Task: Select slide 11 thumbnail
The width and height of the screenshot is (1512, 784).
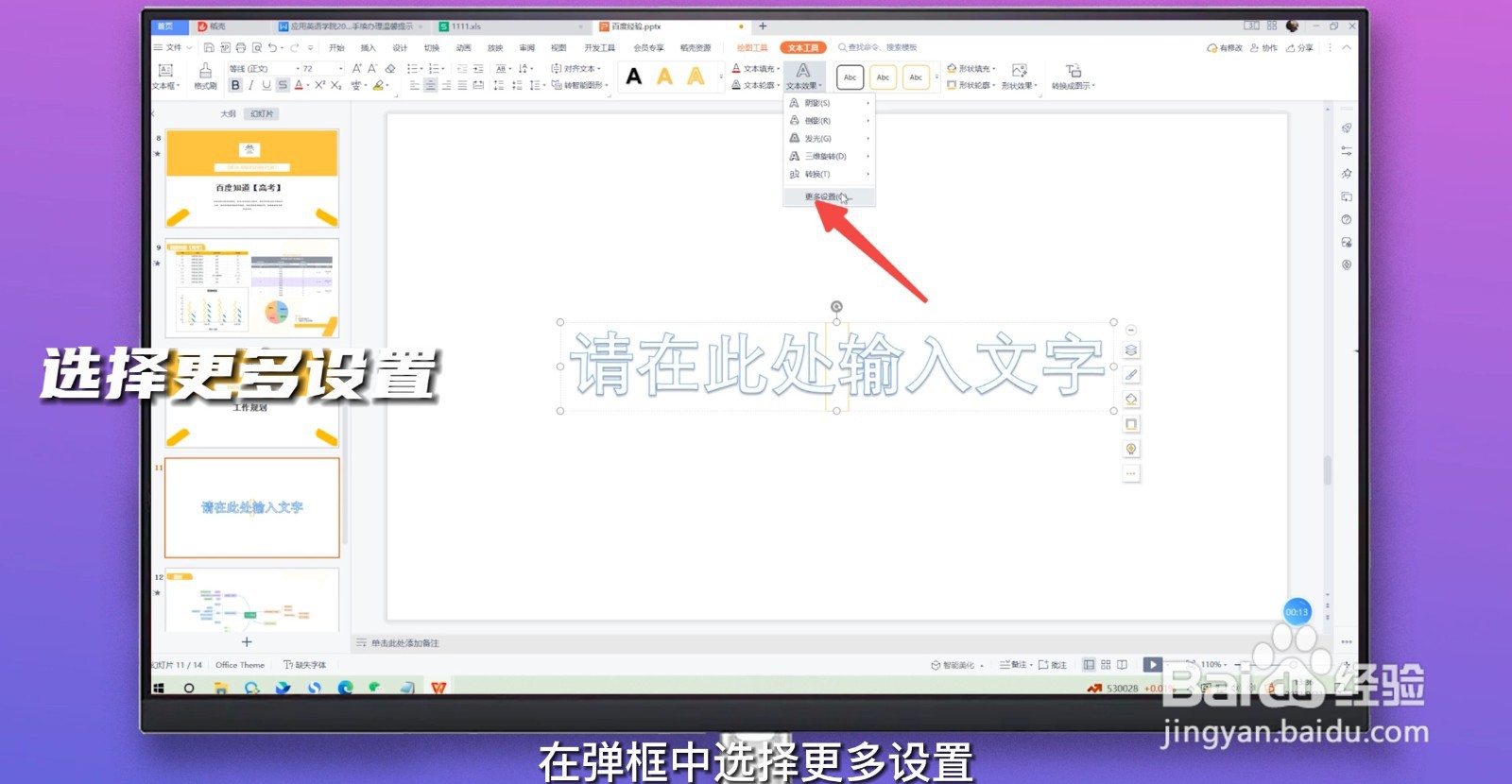Action: [252, 508]
